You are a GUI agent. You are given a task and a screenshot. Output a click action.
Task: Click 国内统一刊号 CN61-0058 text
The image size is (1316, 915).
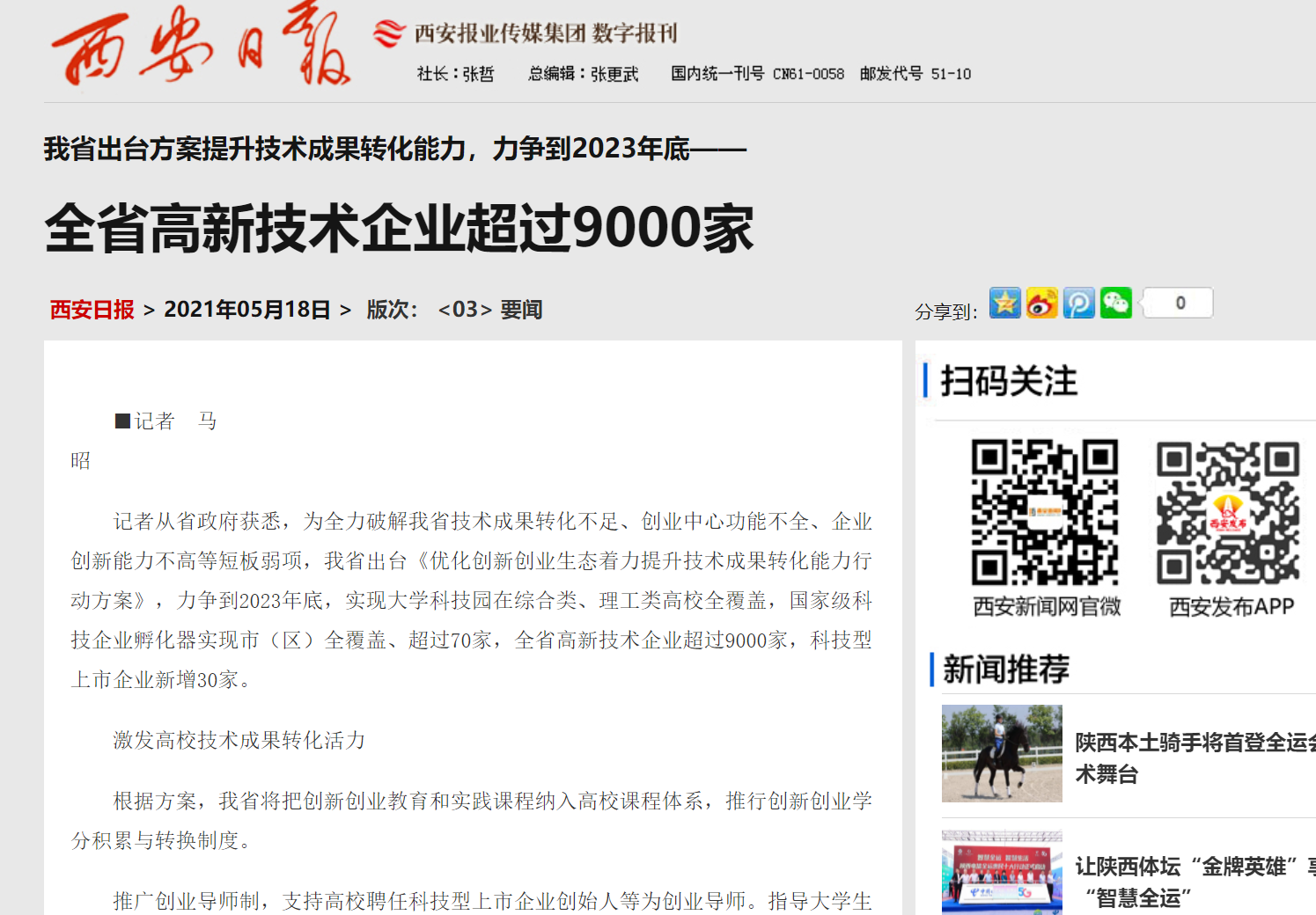757,74
